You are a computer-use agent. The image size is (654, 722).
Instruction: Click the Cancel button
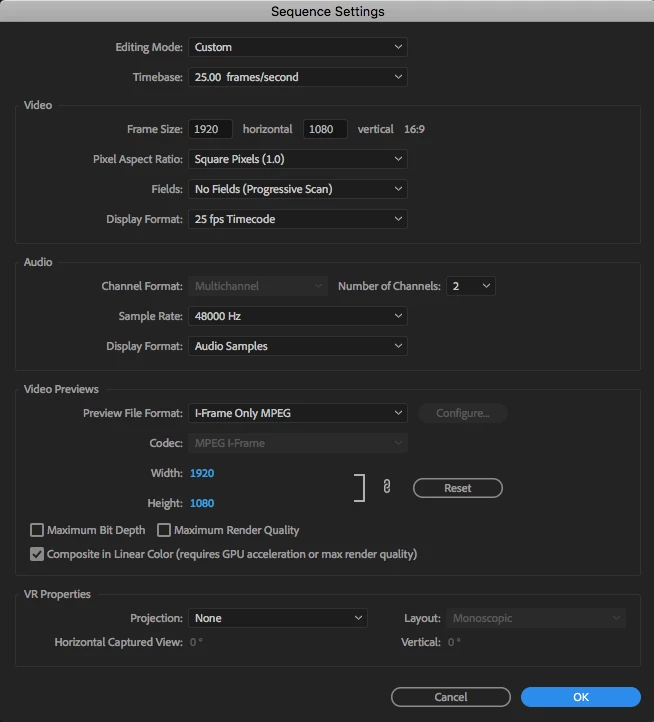(451, 697)
